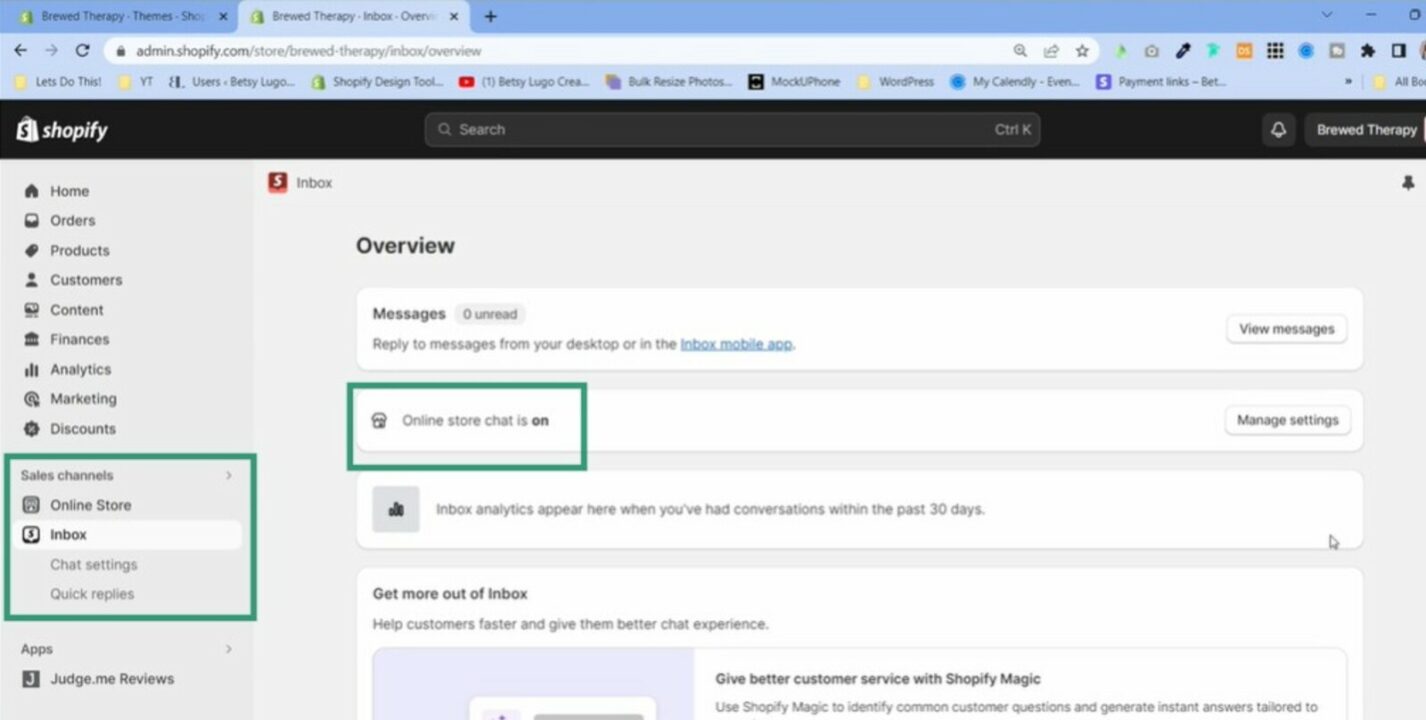Open the Inbox mobile app link
The image size is (1426, 720).
[736, 343]
